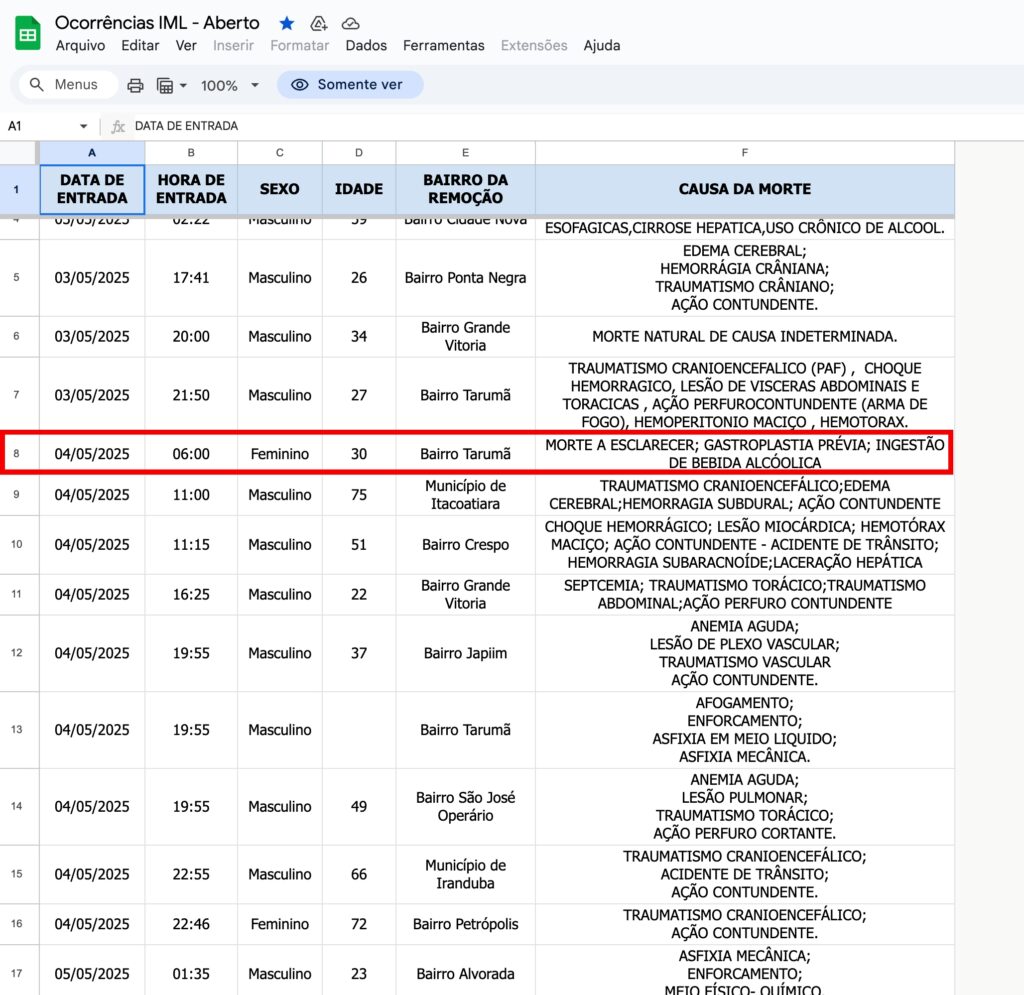
Task: Click the print icon
Action: point(136,85)
